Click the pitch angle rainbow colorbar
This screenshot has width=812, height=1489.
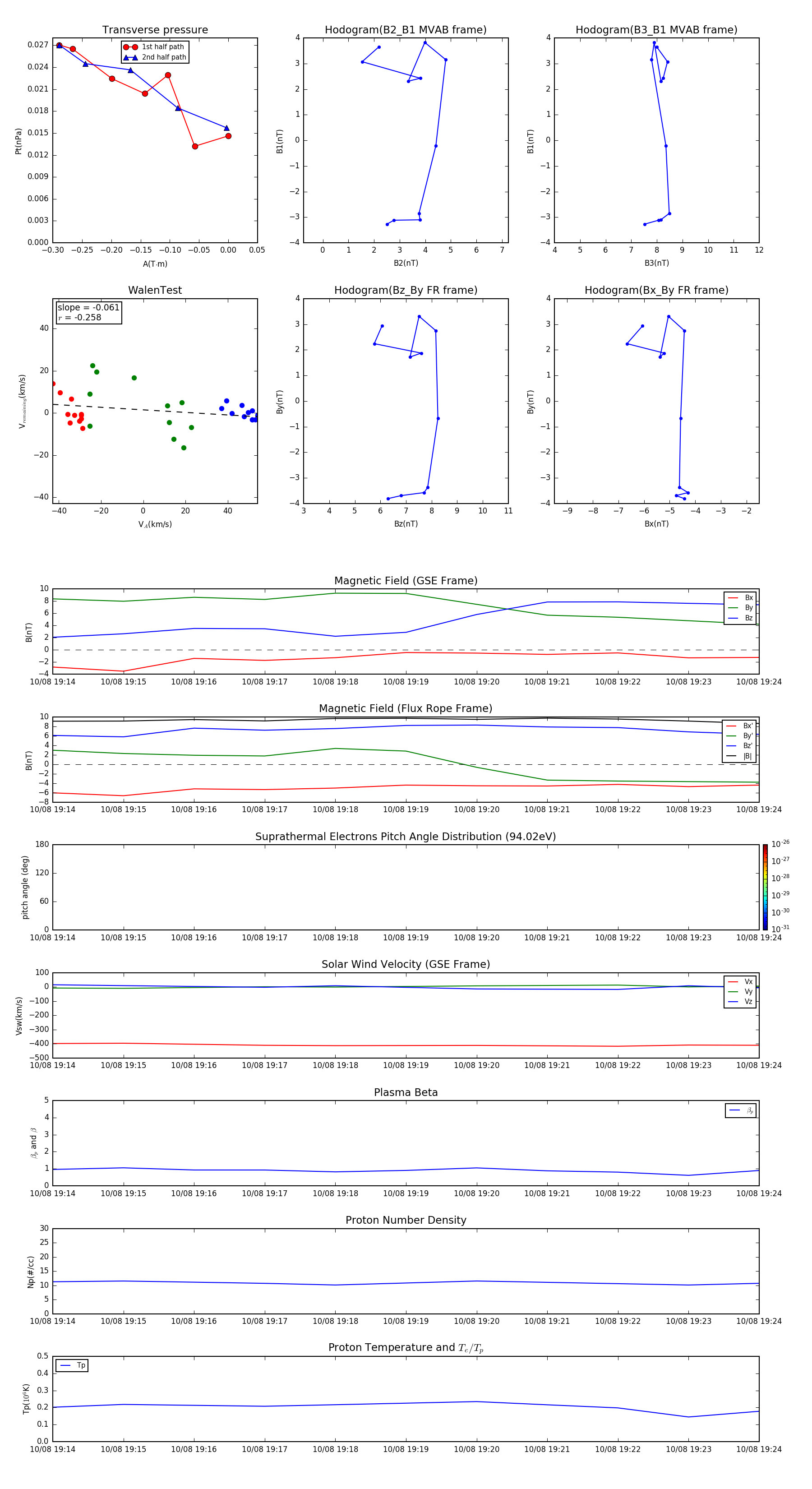click(765, 887)
